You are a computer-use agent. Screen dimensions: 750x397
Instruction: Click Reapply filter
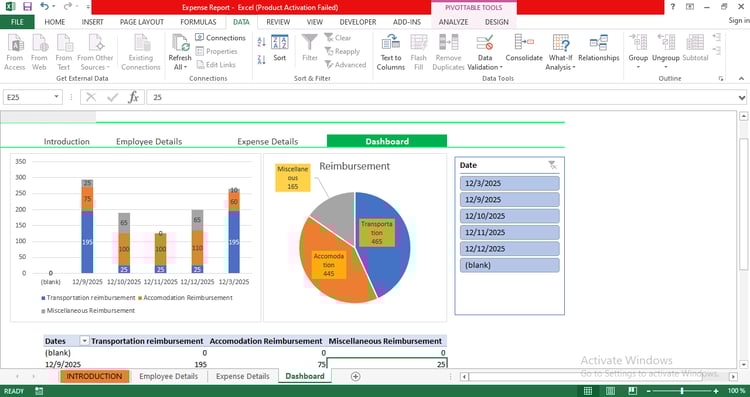point(342,51)
